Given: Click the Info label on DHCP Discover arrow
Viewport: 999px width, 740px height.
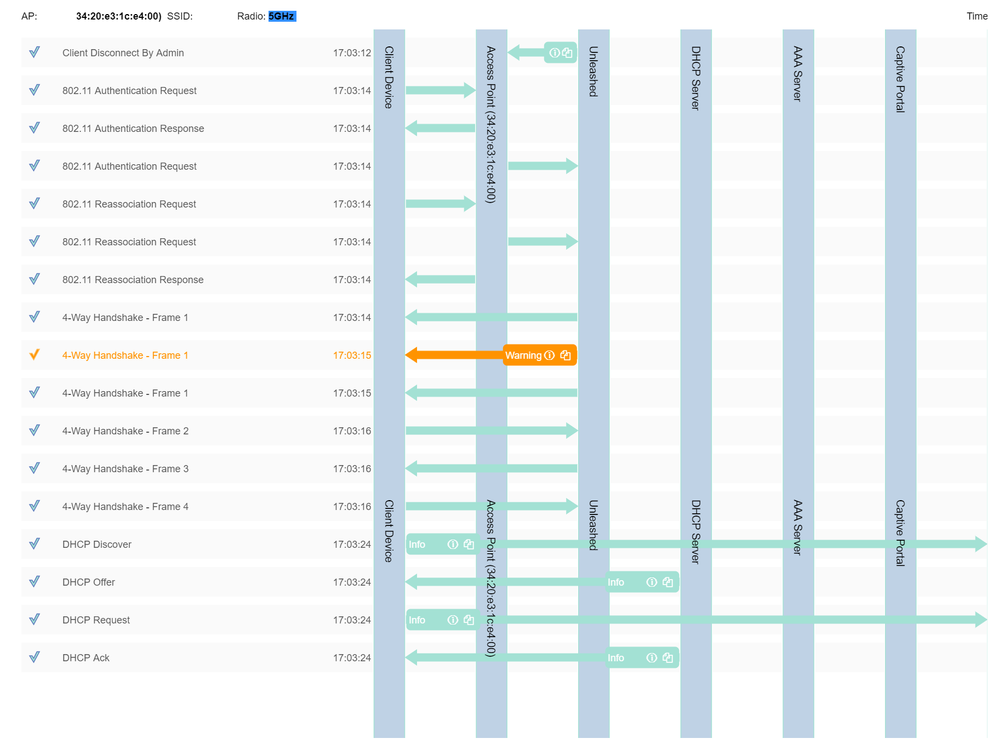Looking at the screenshot, I should click(417, 545).
